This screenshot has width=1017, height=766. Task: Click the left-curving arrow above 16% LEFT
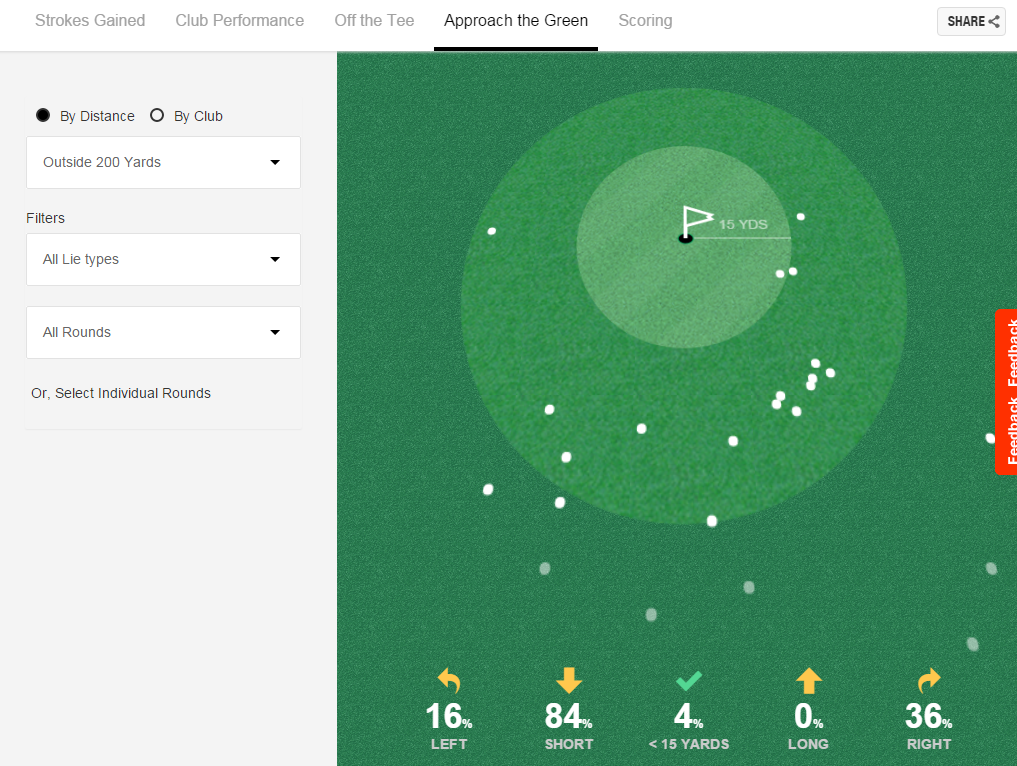pyautogui.click(x=449, y=680)
